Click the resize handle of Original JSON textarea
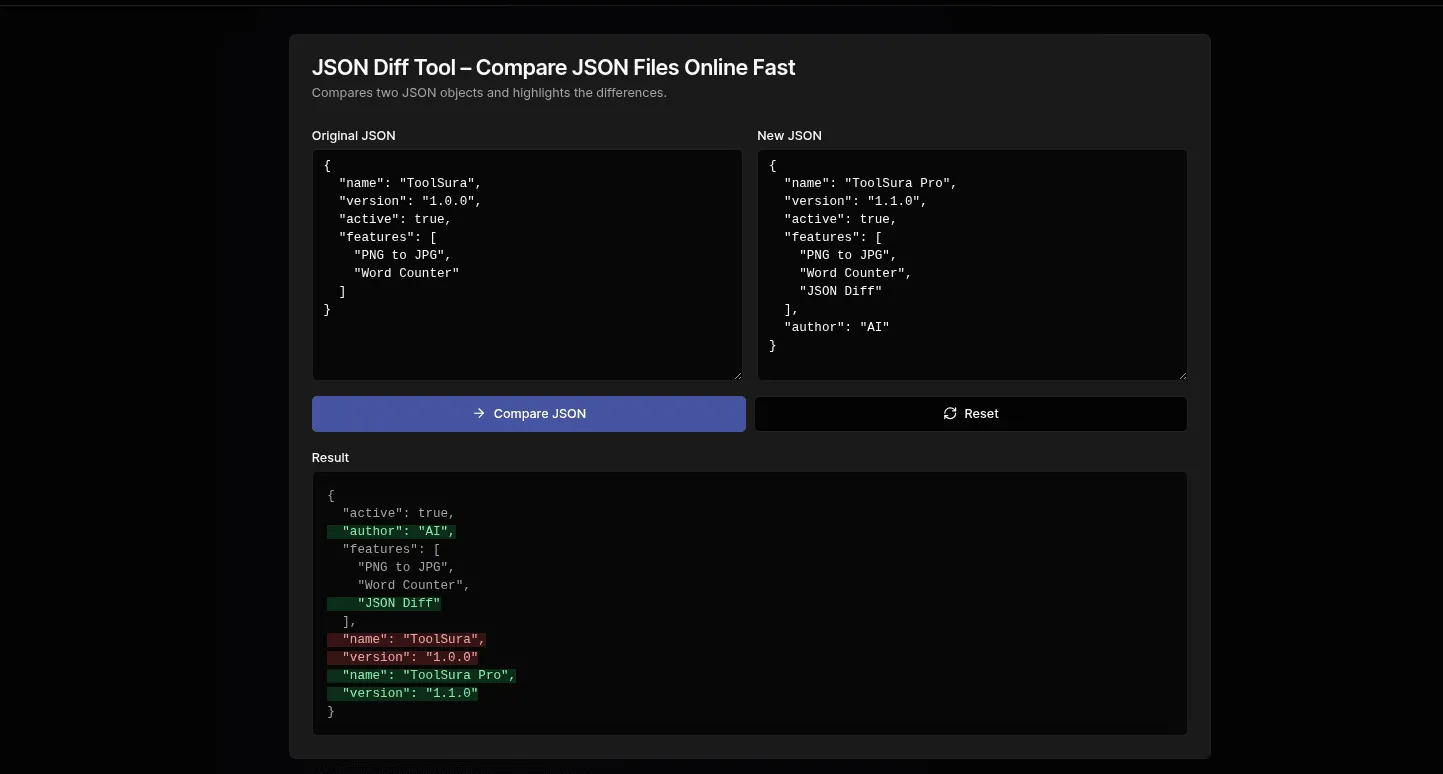The image size is (1443, 774). pos(739,374)
